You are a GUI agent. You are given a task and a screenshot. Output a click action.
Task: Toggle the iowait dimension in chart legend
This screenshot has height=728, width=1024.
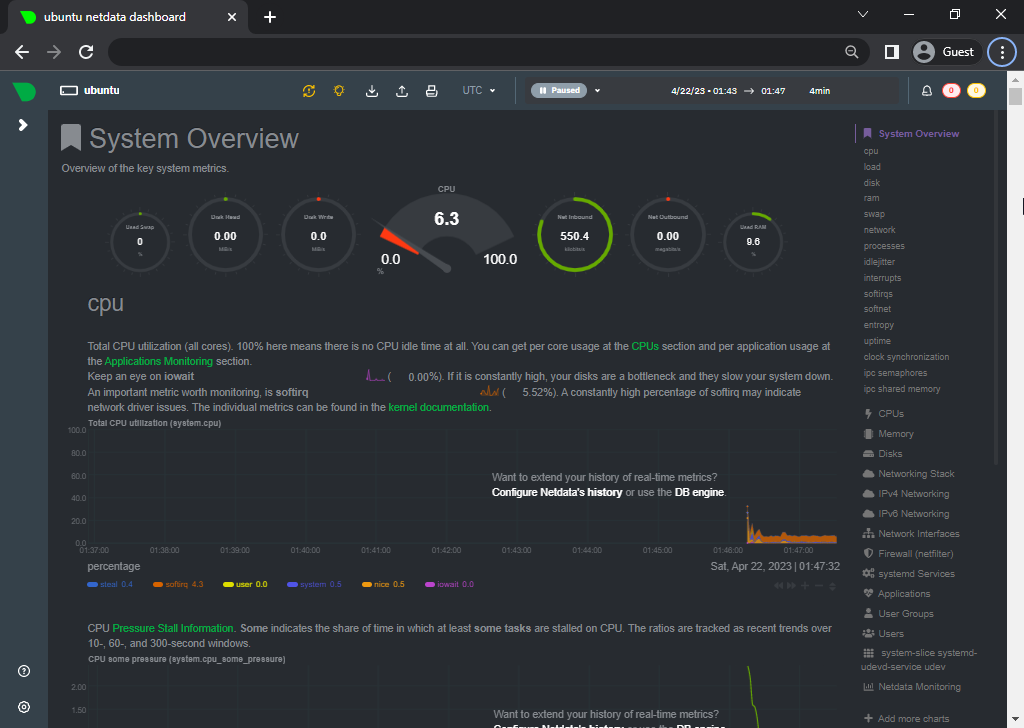coord(449,584)
